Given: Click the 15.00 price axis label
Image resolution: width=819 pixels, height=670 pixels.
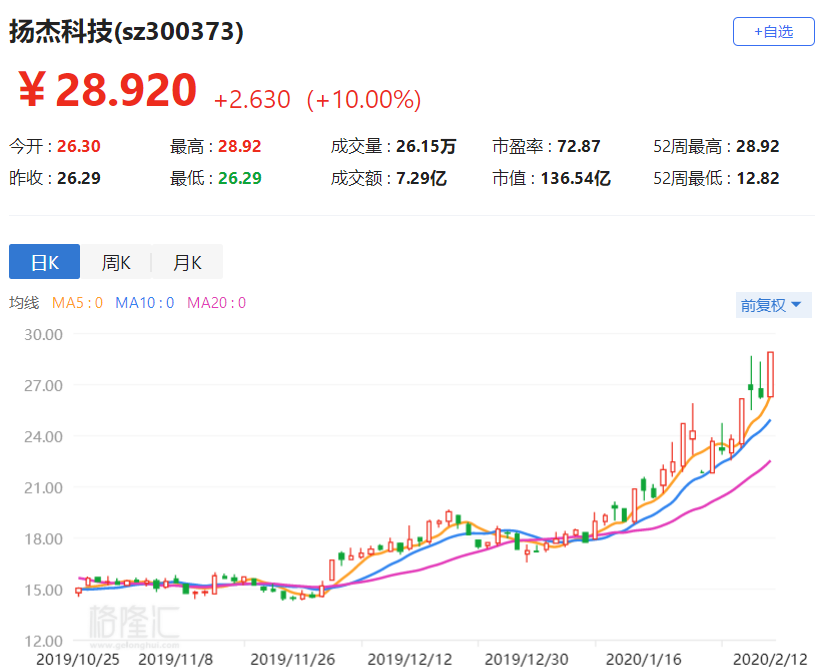Looking at the screenshot, I should [x=43, y=590].
